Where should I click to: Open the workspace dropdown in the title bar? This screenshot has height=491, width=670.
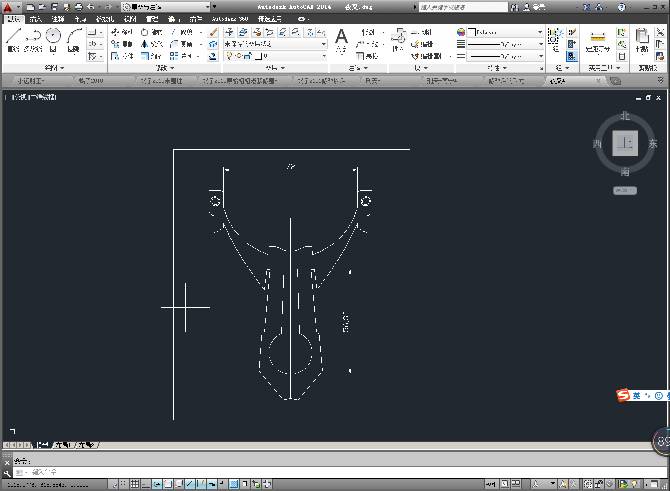point(166,7)
